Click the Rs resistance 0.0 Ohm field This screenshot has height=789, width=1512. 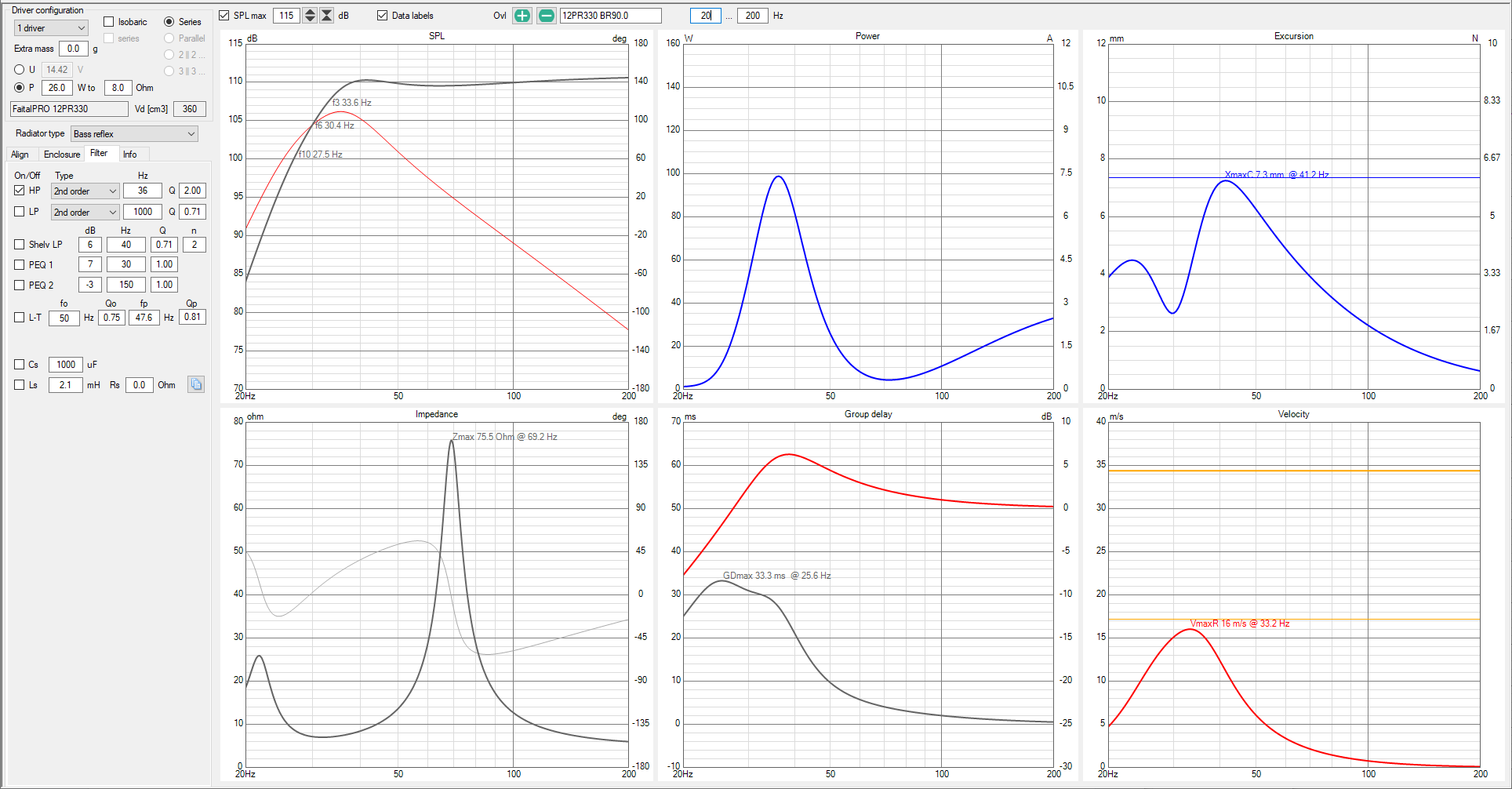click(x=140, y=385)
